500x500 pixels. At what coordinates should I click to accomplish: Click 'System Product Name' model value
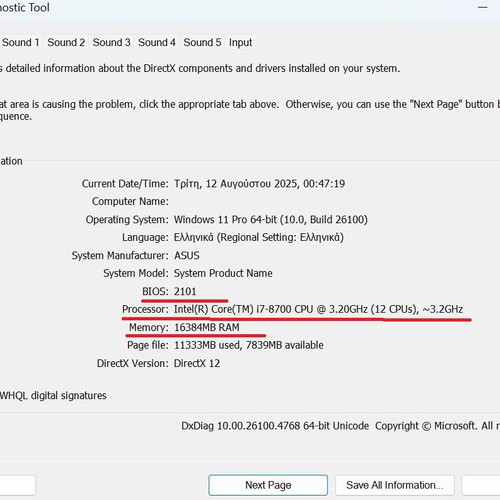coord(223,273)
